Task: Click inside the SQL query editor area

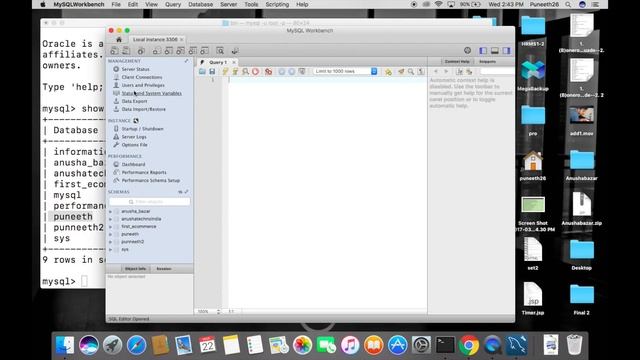Action: [x=328, y=192]
